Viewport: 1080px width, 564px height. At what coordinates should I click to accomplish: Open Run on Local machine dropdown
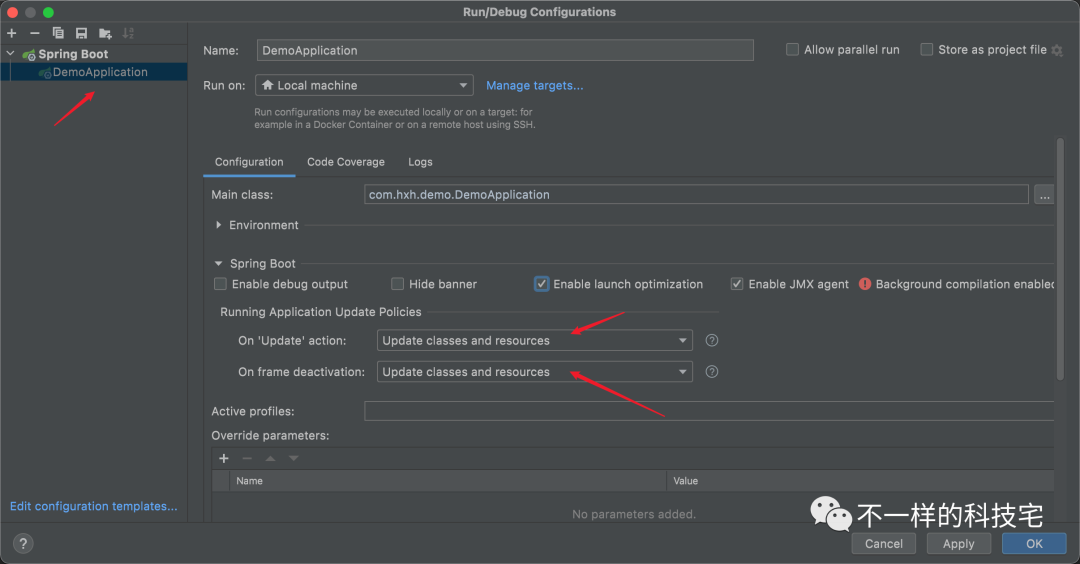pyautogui.click(x=364, y=85)
